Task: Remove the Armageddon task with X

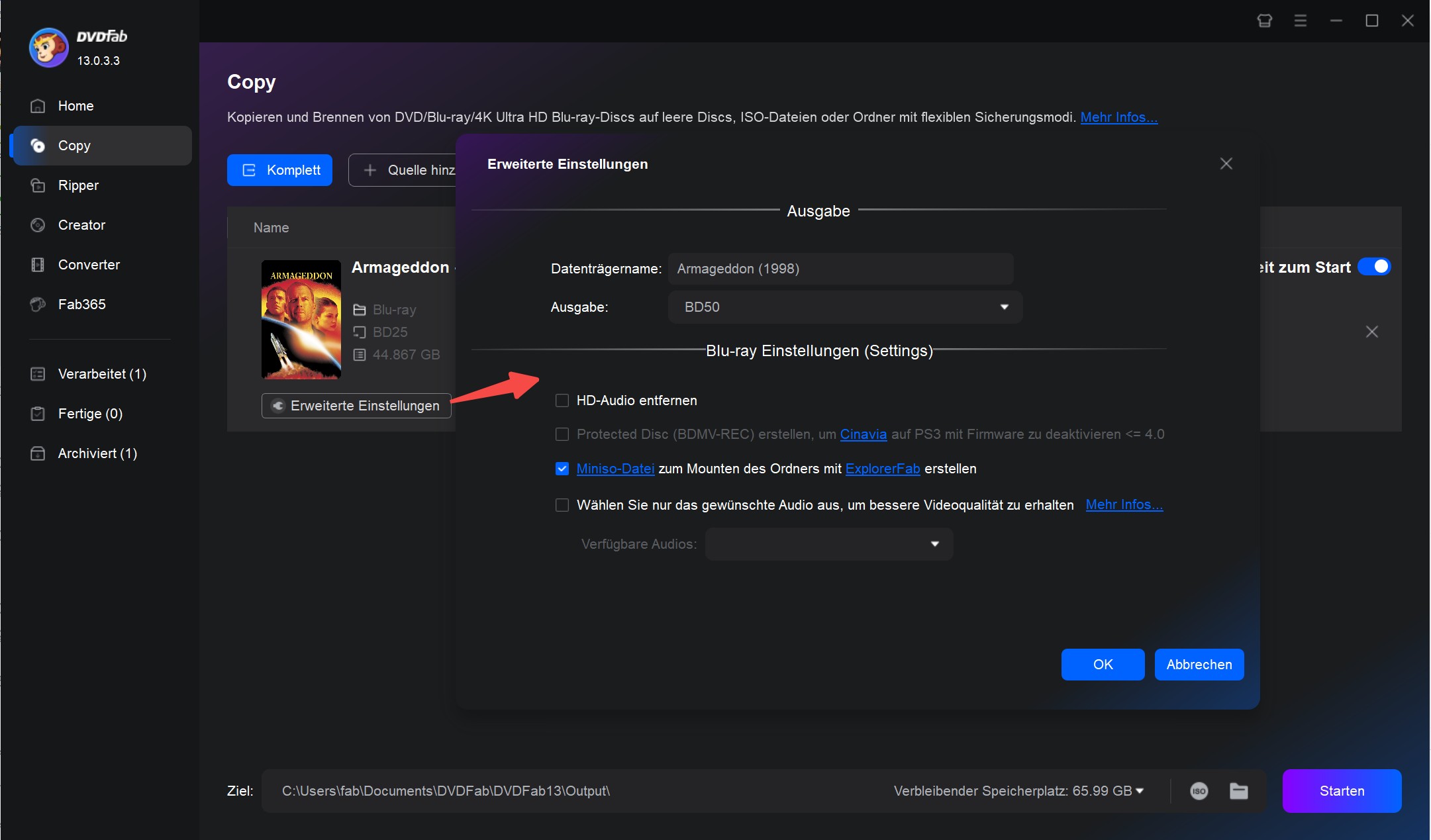Action: 1372,332
